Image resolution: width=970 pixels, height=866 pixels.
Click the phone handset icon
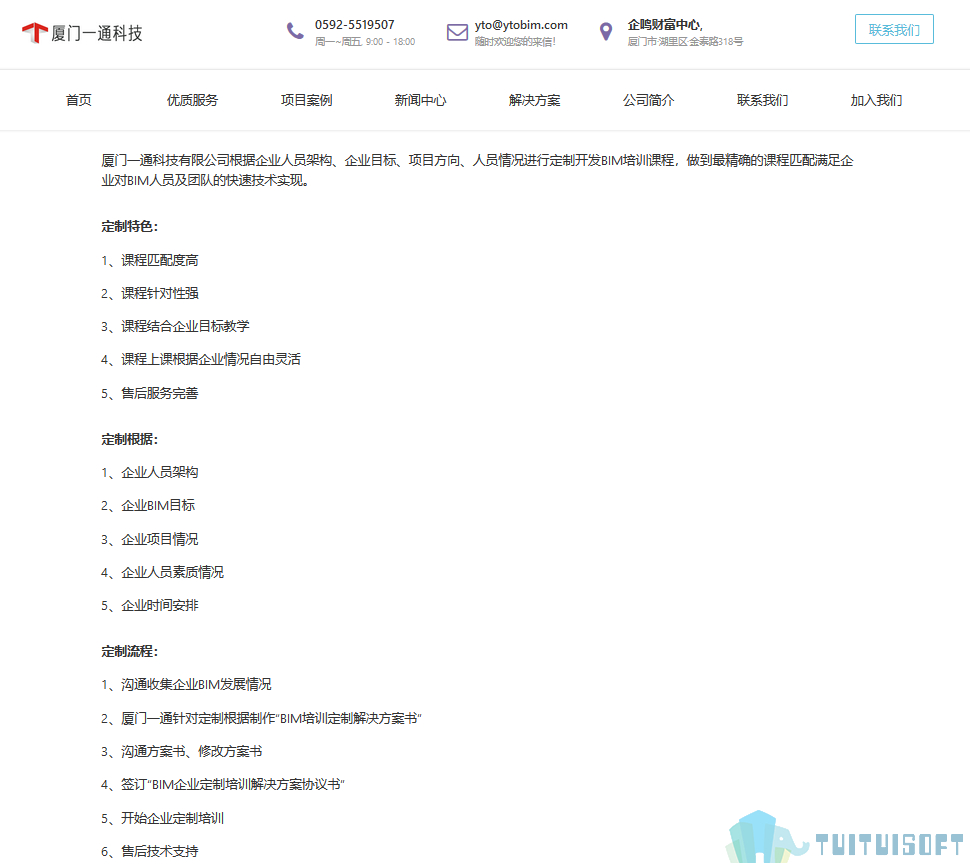point(295,30)
